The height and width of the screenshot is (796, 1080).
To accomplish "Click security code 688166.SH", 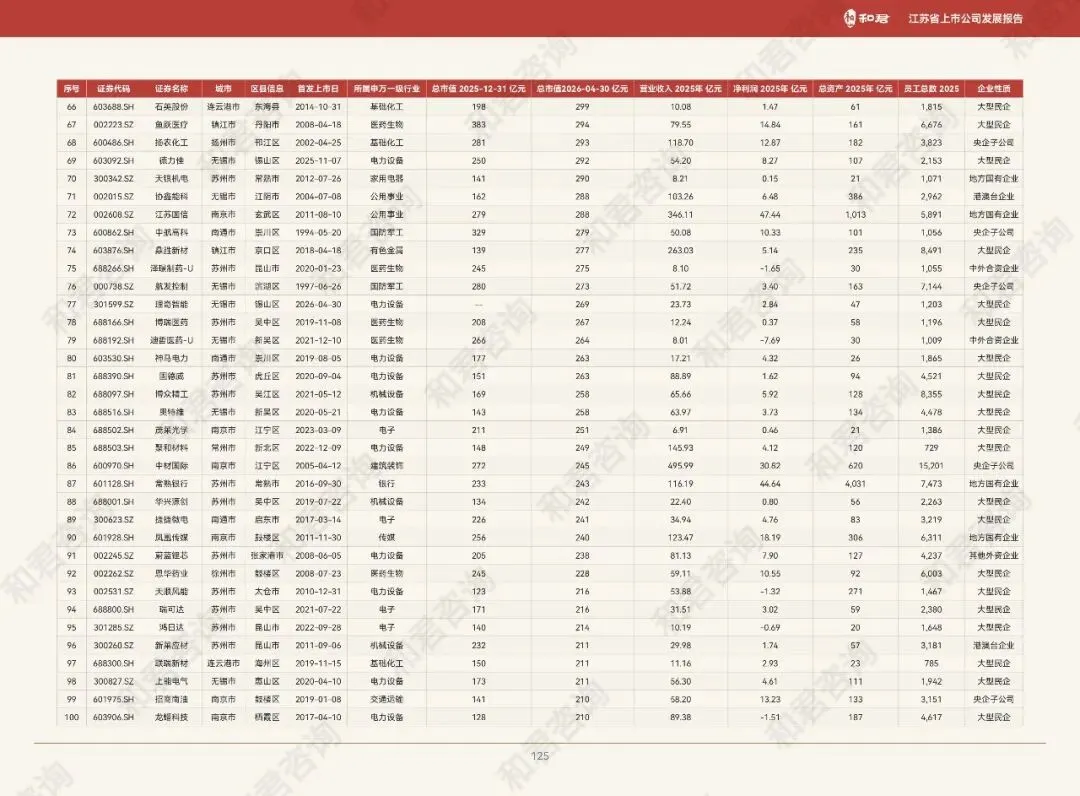I will tap(114, 322).
